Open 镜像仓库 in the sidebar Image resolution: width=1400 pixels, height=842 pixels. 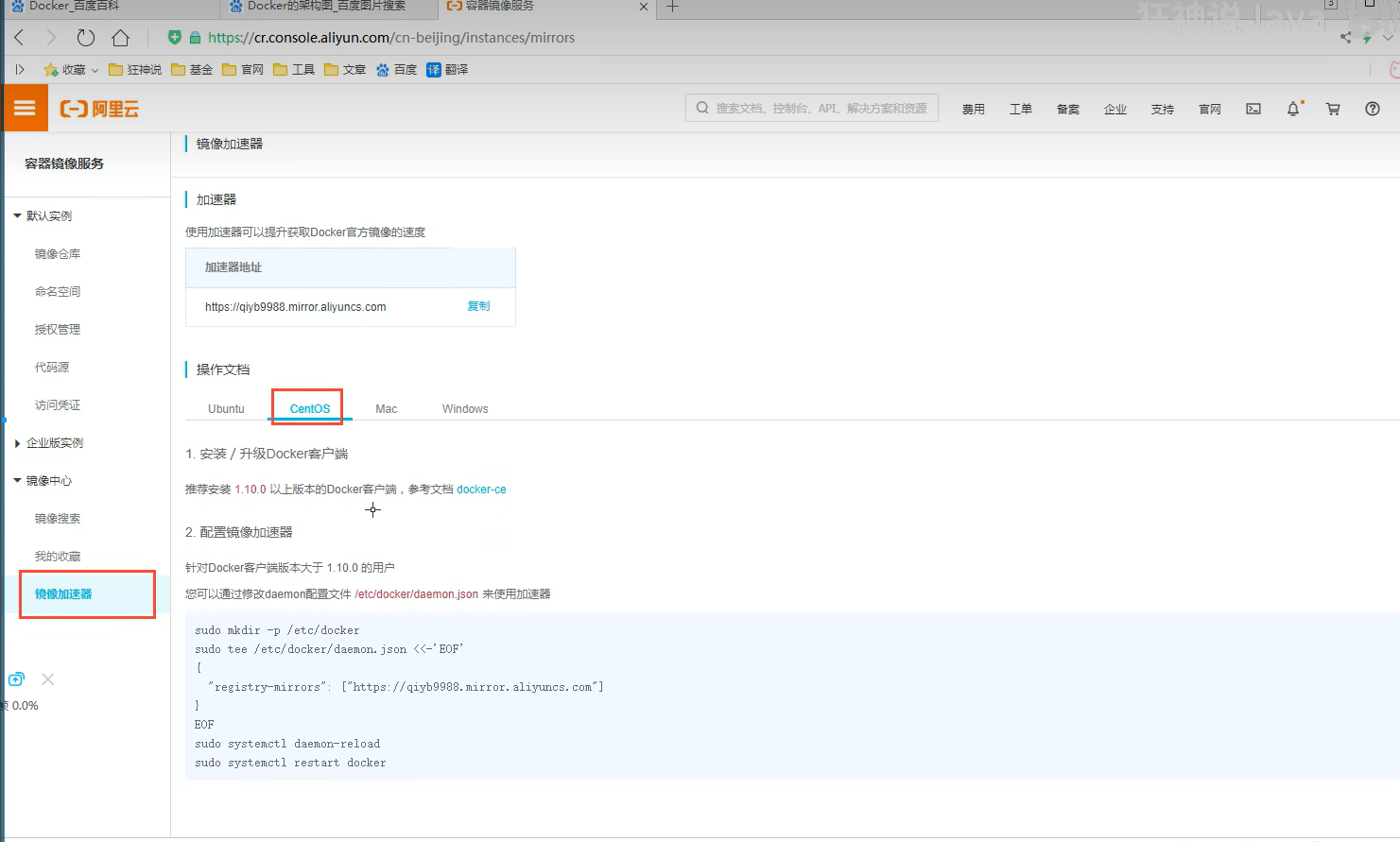[58, 254]
